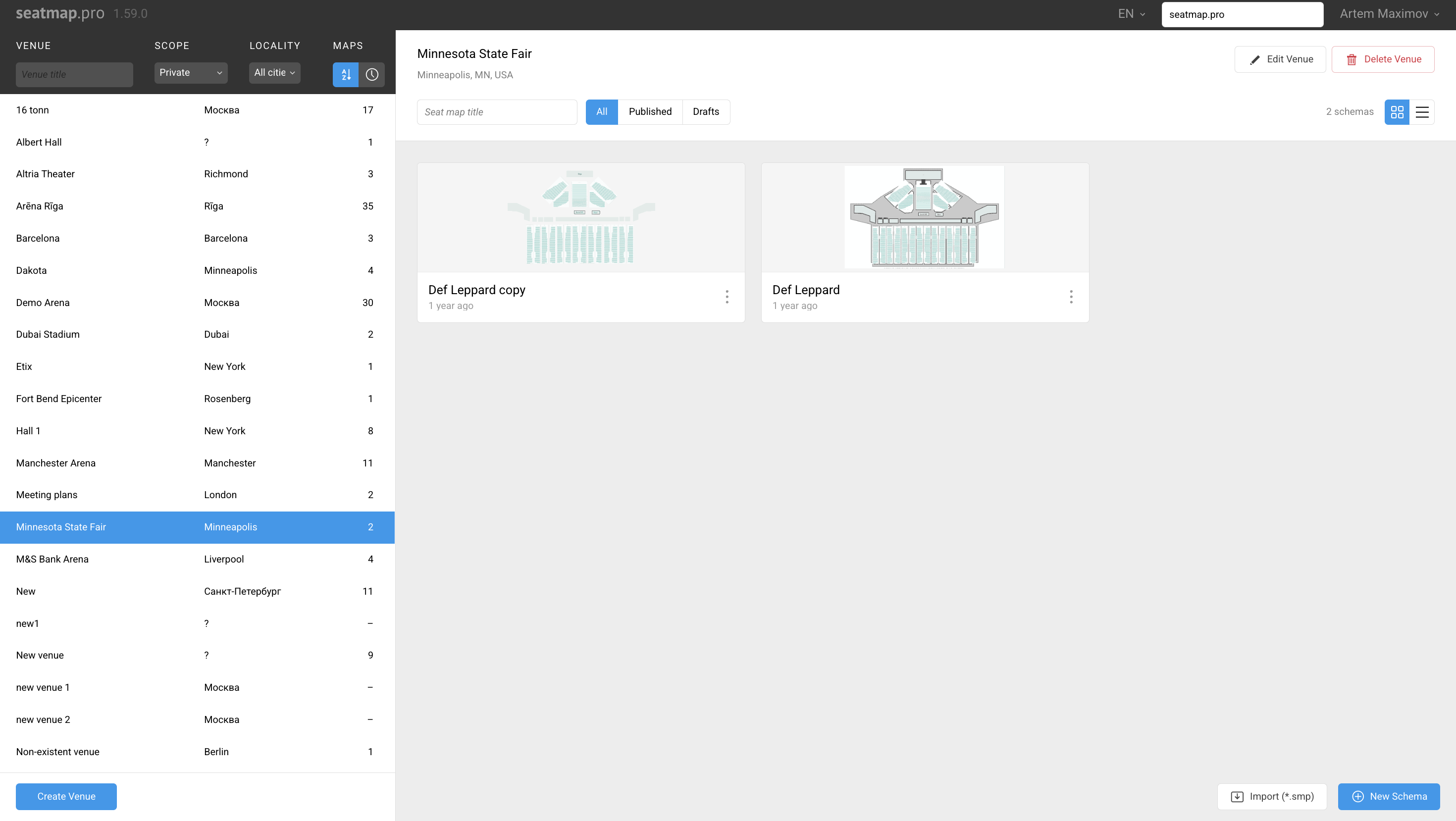This screenshot has height=821, width=1456.
Task: Switch to list view of schemas
Action: tap(1422, 112)
